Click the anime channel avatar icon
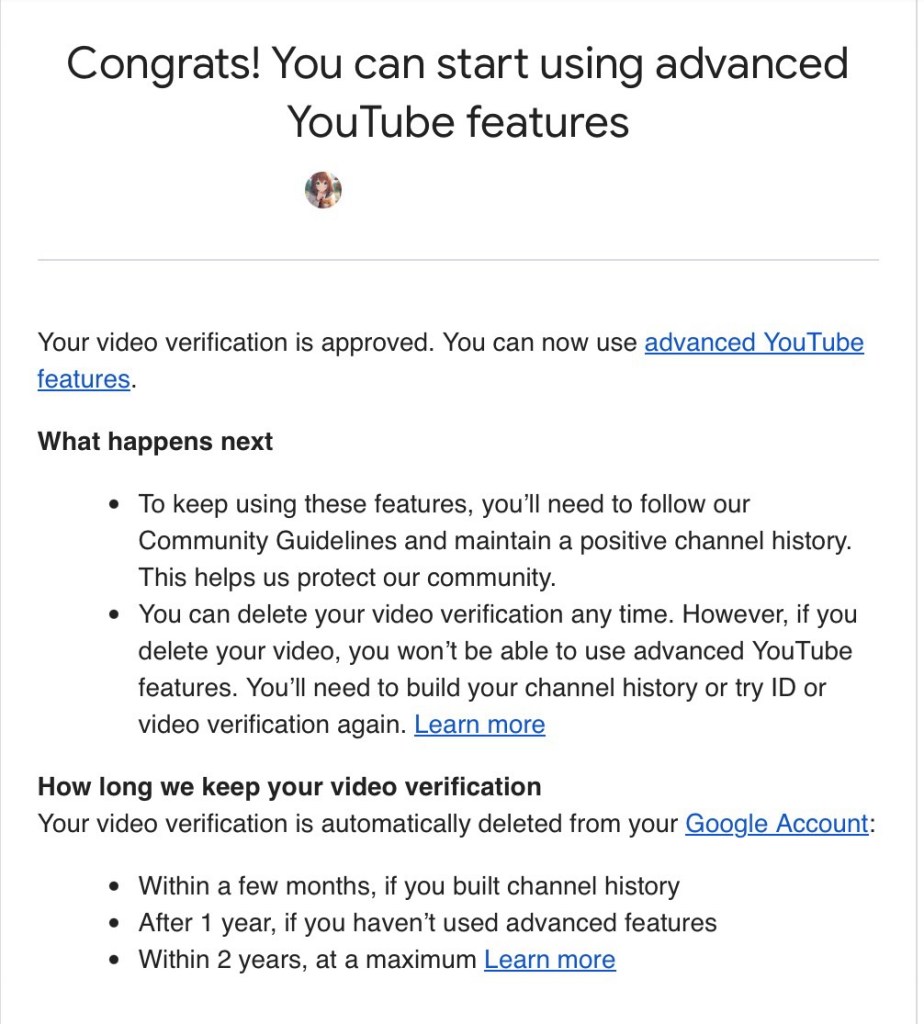 pos(323,190)
